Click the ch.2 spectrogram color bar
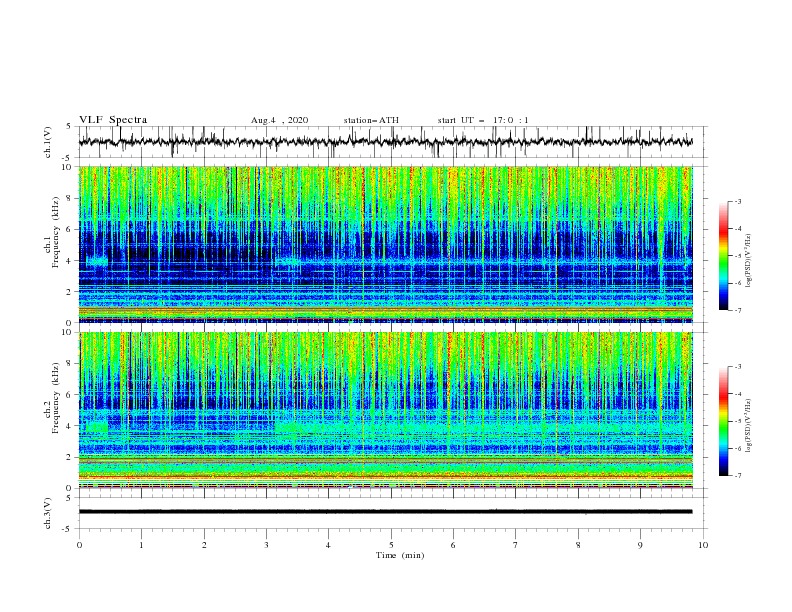This screenshot has width=792, height=612. coord(723,421)
